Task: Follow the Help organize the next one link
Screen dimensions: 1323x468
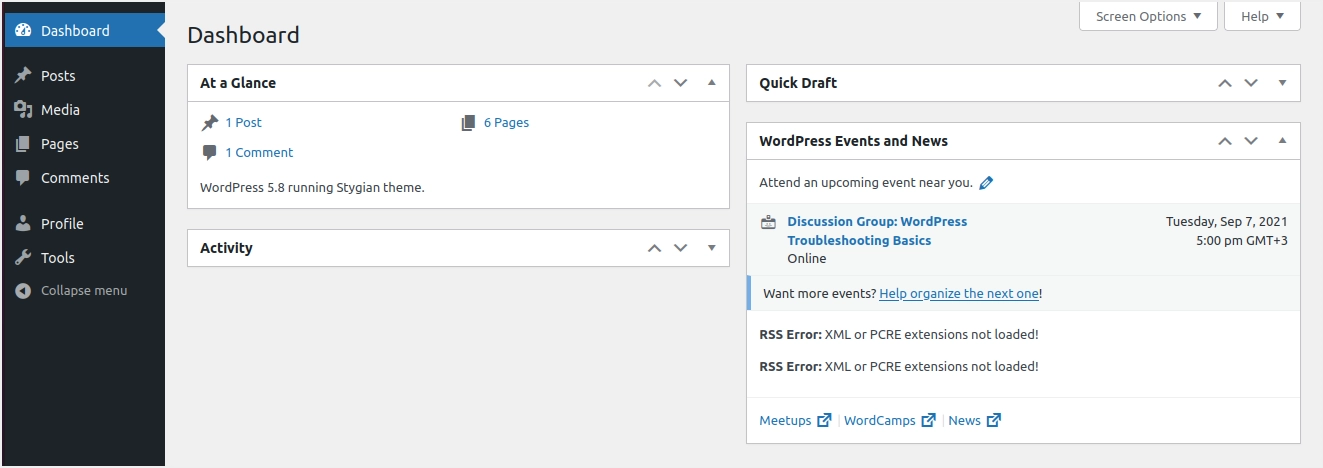Action: click(959, 294)
